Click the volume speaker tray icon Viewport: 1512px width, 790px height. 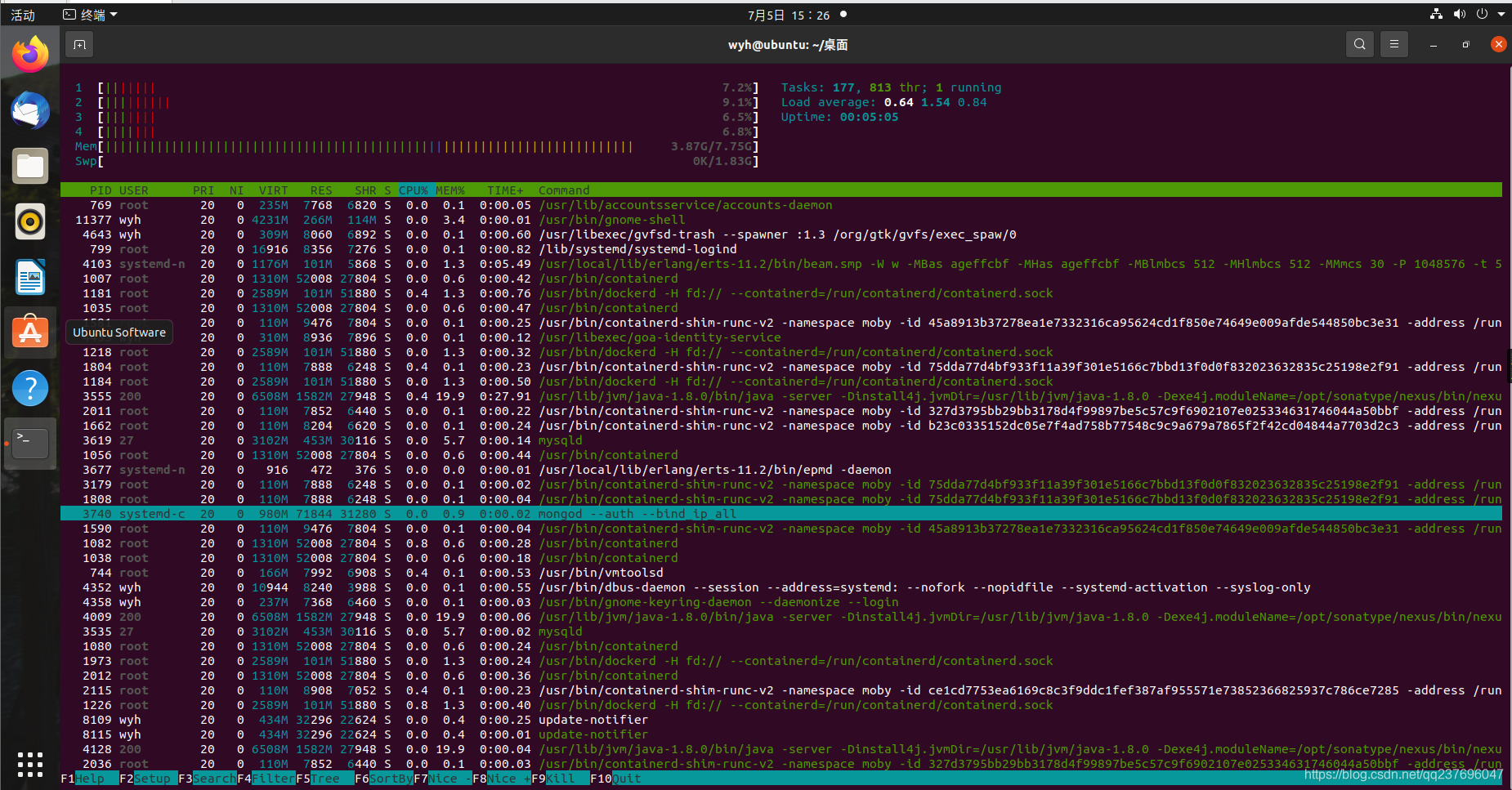[x=1460, y=14]
